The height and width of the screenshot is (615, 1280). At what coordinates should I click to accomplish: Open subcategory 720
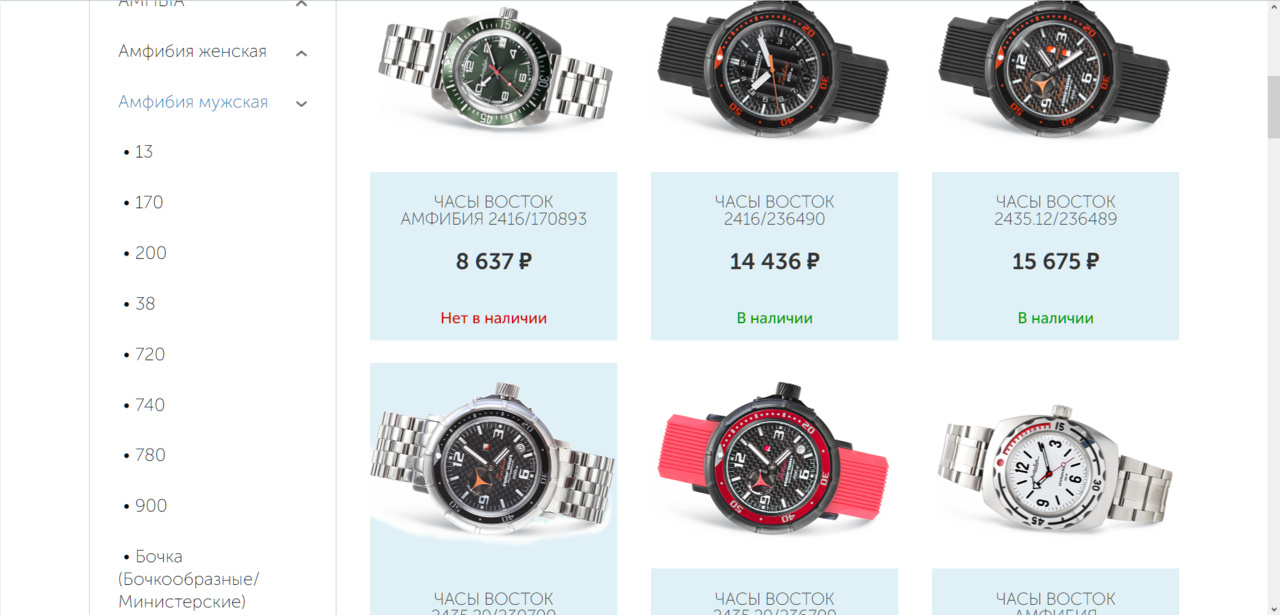click(144, 354)
